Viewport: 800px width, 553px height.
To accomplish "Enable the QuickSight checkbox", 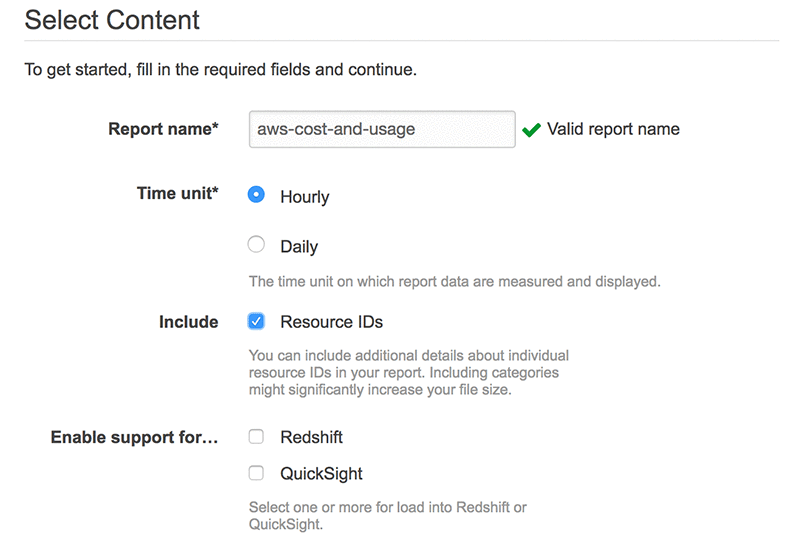I will pyautogui.click(x=256, y=473).
